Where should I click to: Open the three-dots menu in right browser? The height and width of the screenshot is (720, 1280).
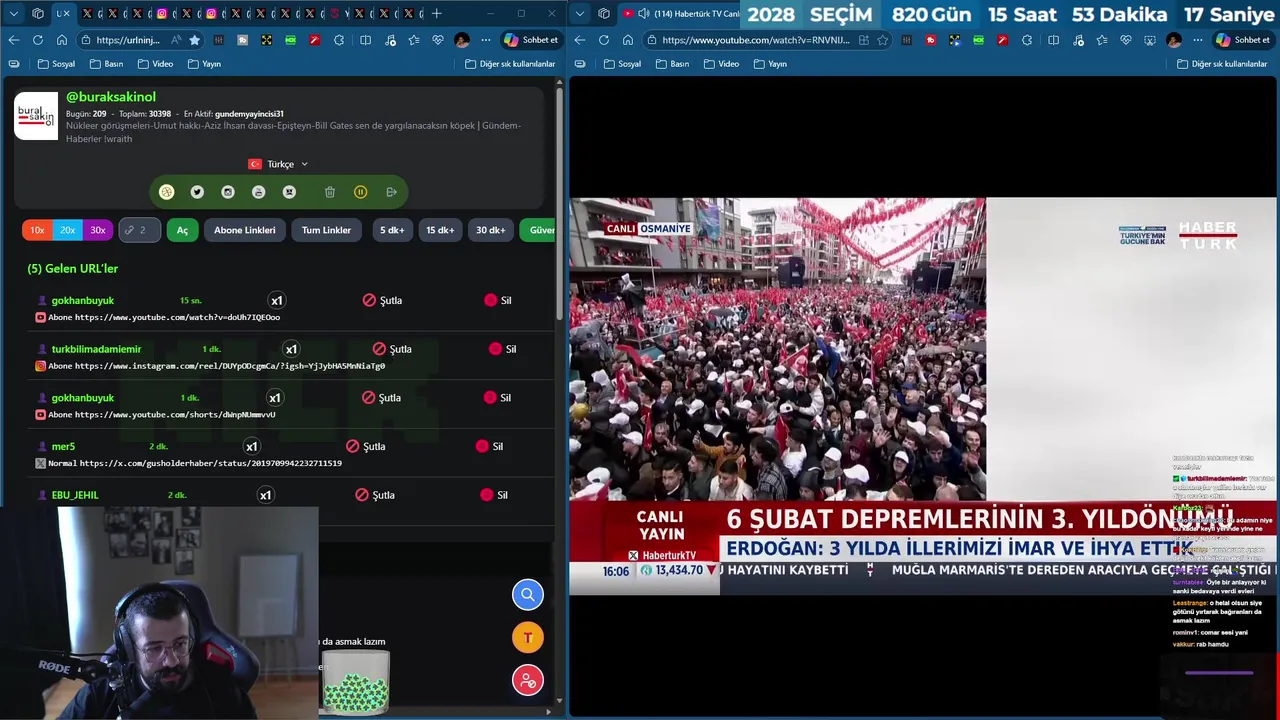[x=1198, y=40]
